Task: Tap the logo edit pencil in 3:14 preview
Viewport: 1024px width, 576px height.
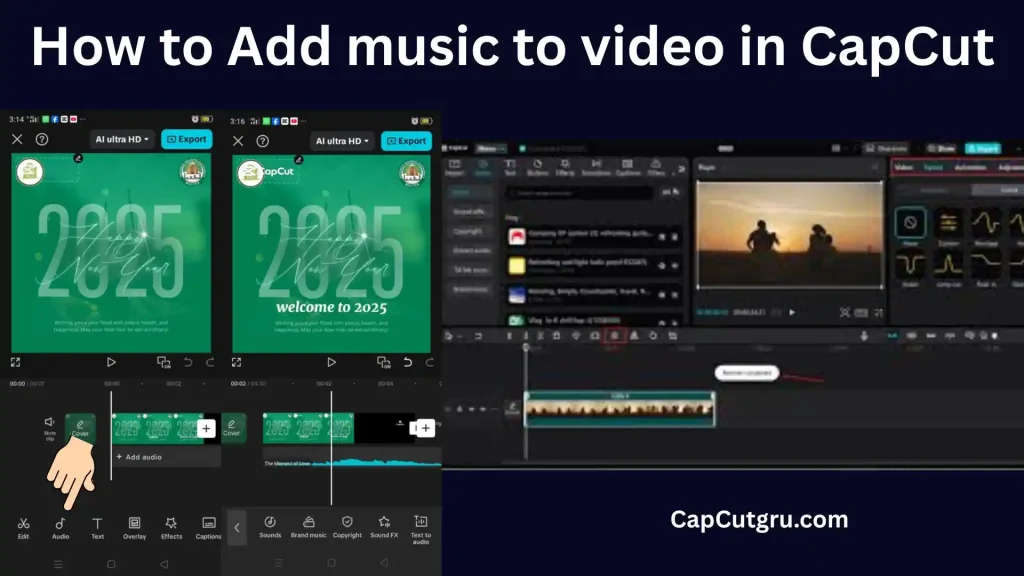Action: [x=78, y=158]
